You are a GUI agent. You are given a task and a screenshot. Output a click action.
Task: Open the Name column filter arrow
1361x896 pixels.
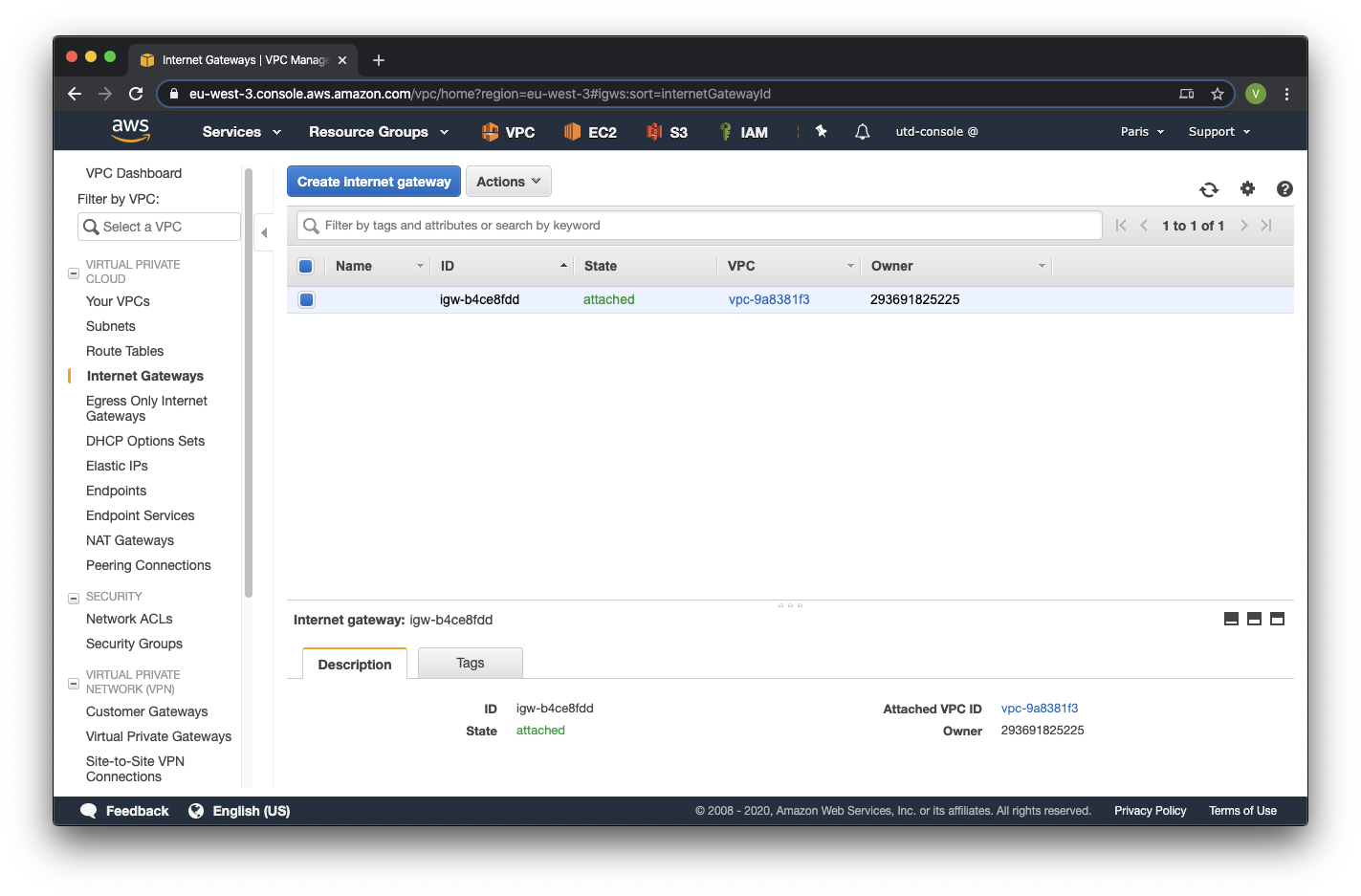point(420,266)
